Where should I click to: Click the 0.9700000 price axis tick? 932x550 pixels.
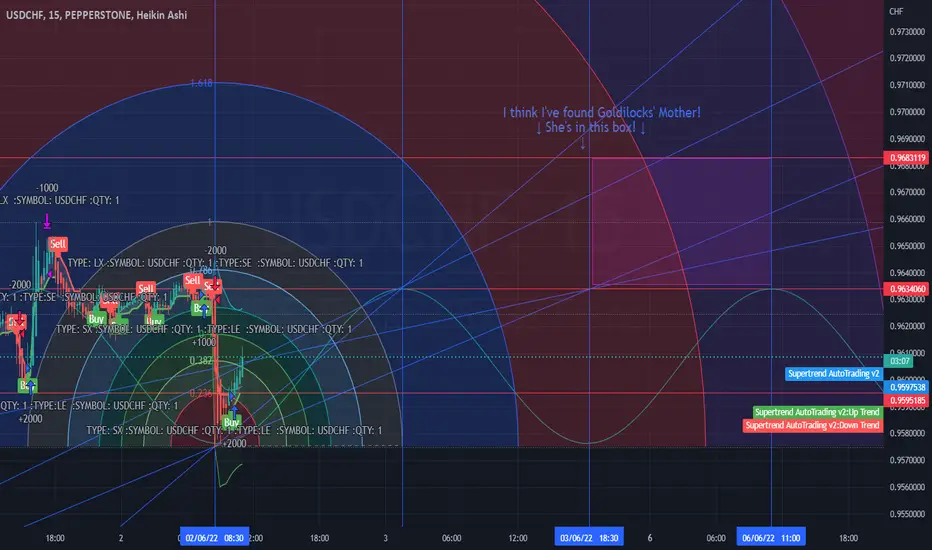[907, 112]
